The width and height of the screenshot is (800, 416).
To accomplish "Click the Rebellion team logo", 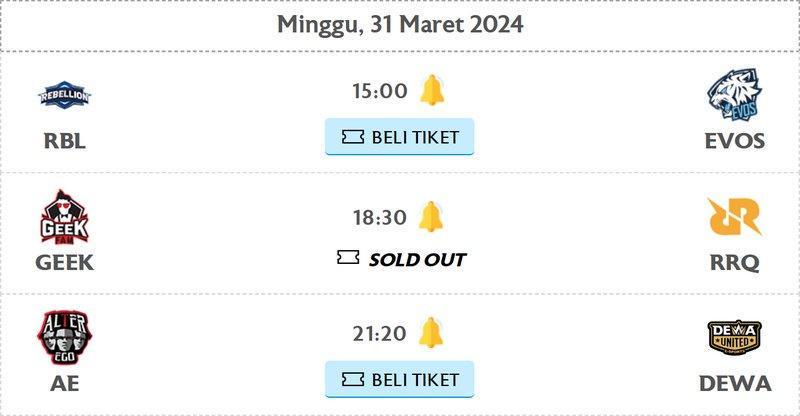I will click(x=64, y=95).
